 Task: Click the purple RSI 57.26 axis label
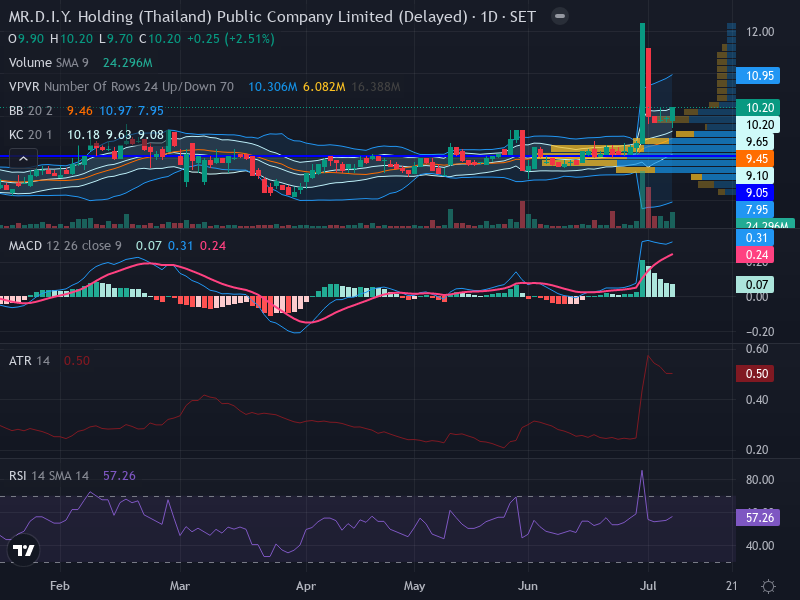coord(758,518)
